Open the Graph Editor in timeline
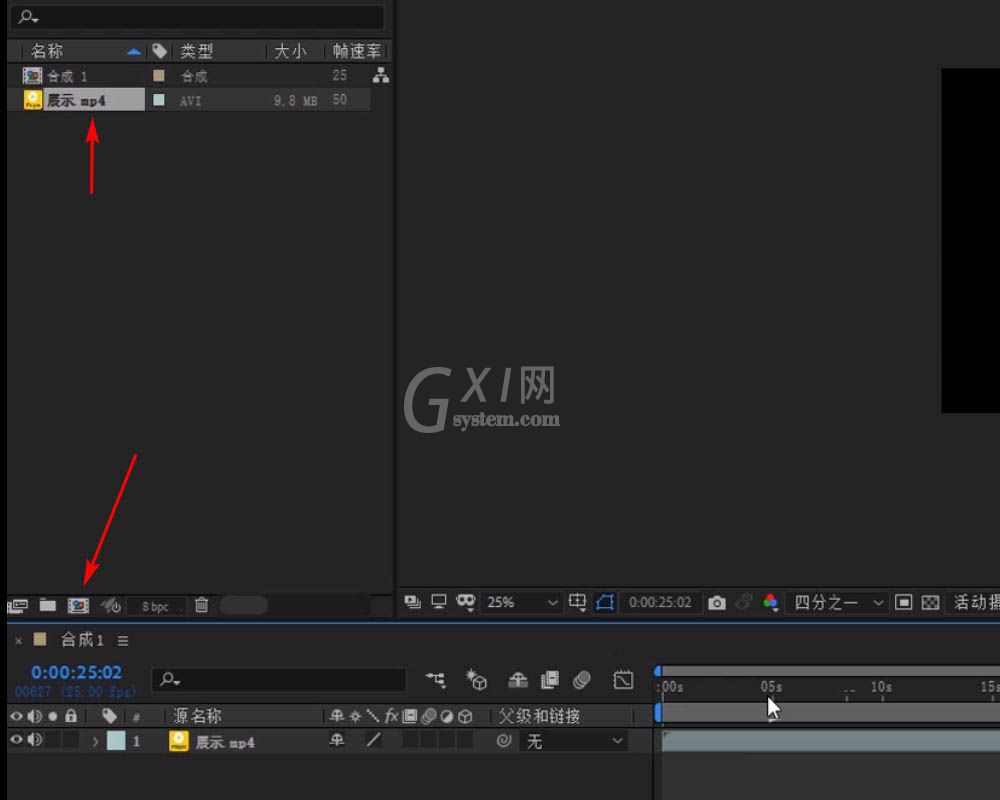 pyautogui.click(x=623, y=680)
